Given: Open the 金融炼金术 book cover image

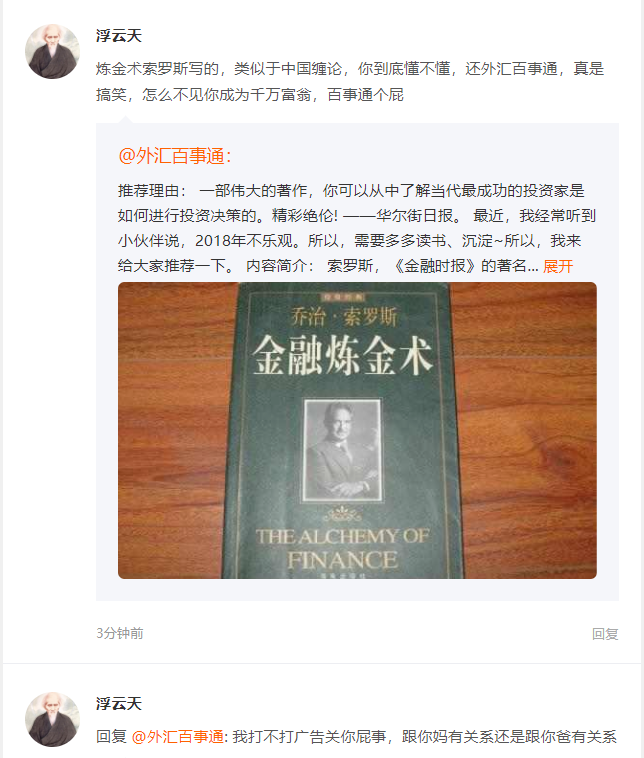Looking at the screenshot, I should [357, 430].
